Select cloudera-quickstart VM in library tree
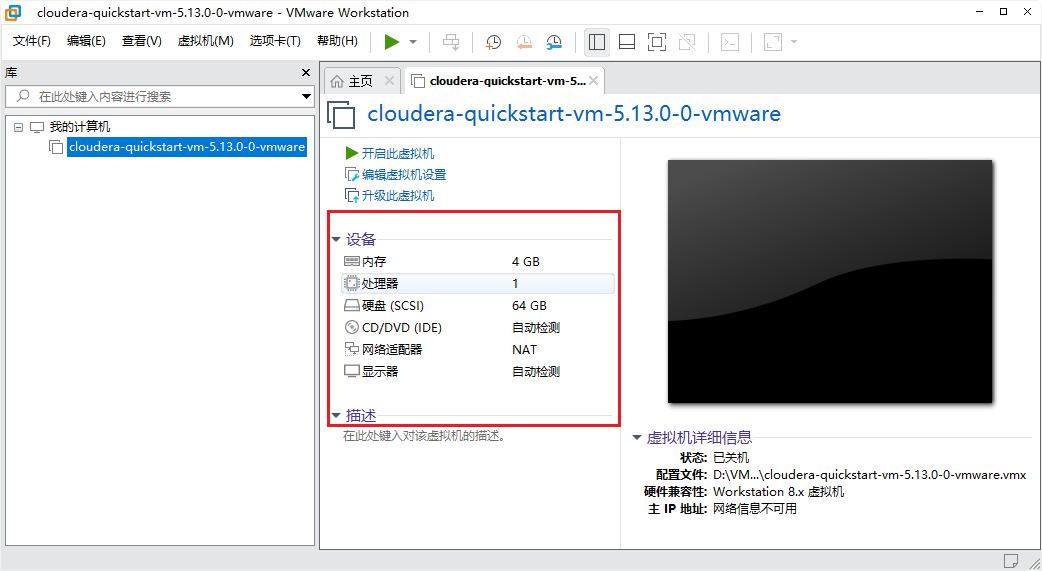This screenshot has width=1042, height=571. [x=187, y=147]
